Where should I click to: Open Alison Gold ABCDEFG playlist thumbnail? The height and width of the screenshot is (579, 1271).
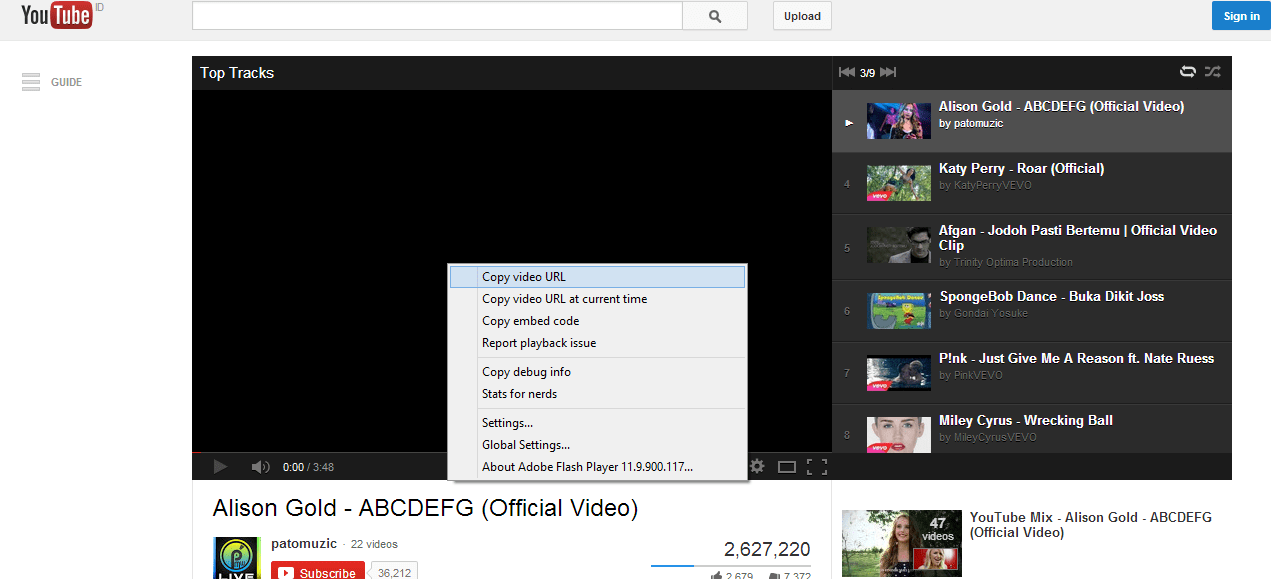coord(899,121)
